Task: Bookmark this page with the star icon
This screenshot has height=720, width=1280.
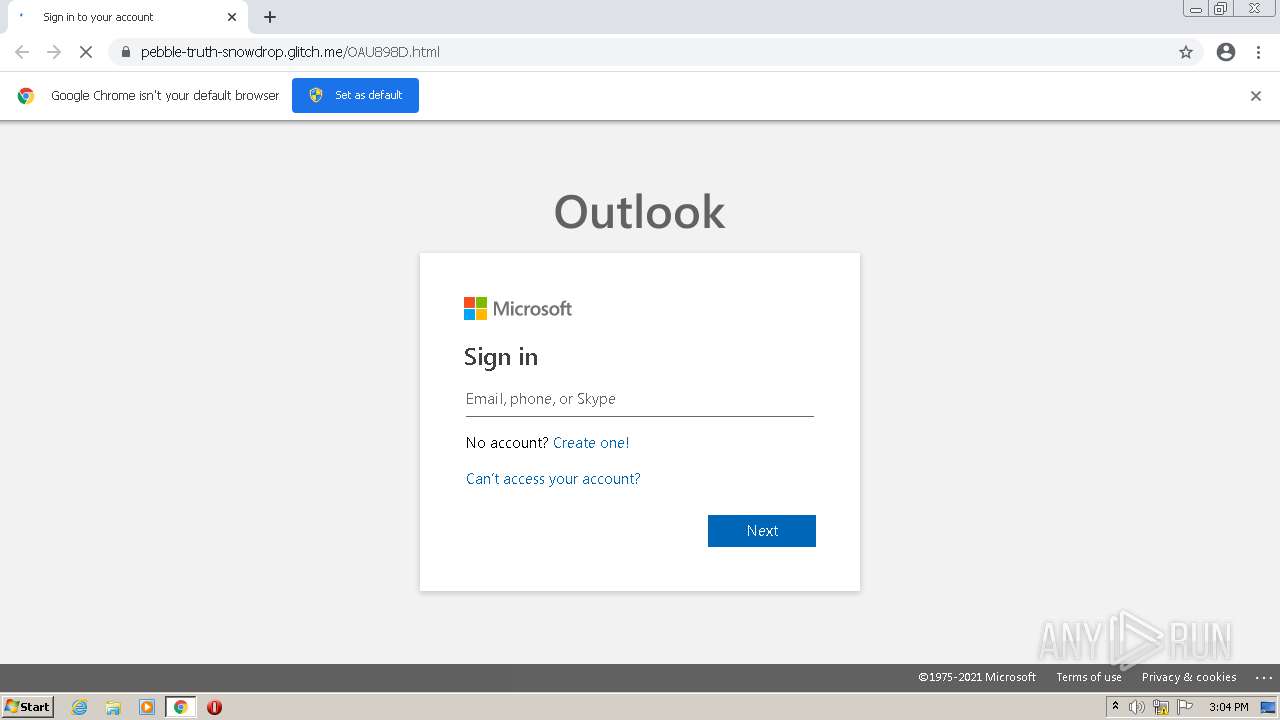Action: point(1186,52)
